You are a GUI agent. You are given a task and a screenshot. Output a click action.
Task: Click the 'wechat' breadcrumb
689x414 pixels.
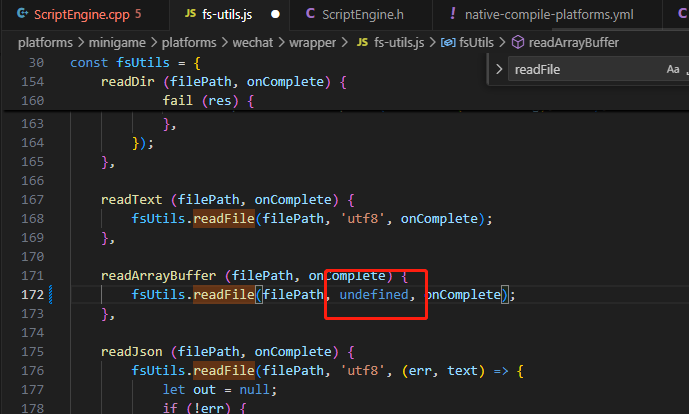(x=253, y=43)
